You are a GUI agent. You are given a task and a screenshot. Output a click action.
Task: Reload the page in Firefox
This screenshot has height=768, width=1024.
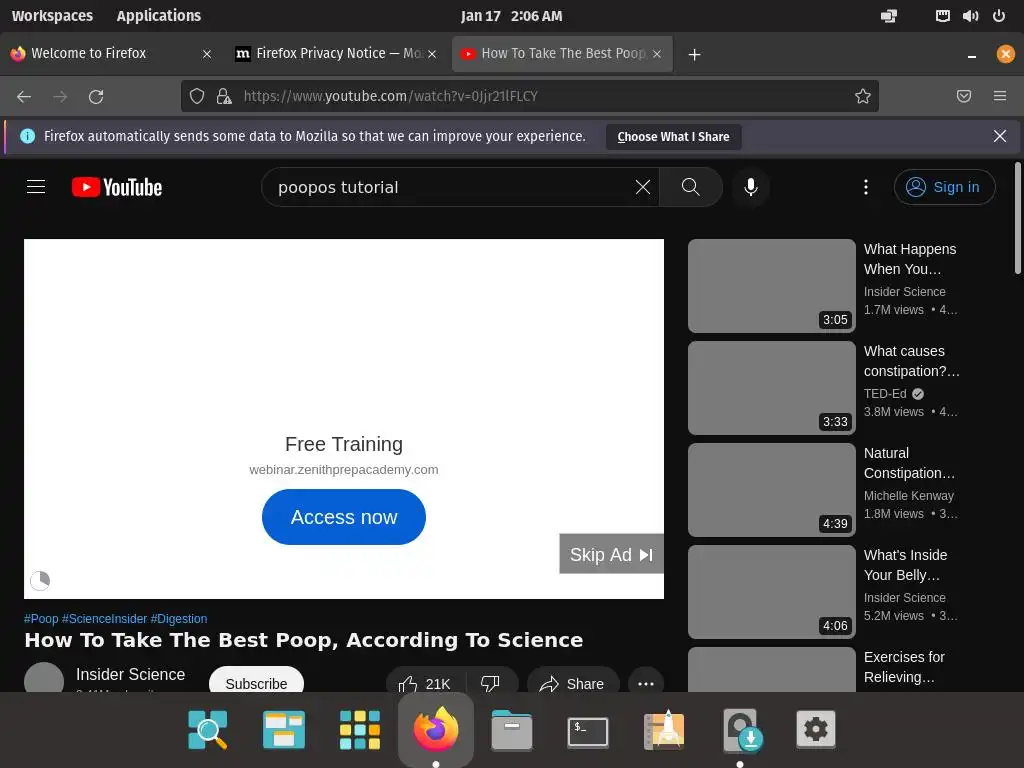[96, 97]
